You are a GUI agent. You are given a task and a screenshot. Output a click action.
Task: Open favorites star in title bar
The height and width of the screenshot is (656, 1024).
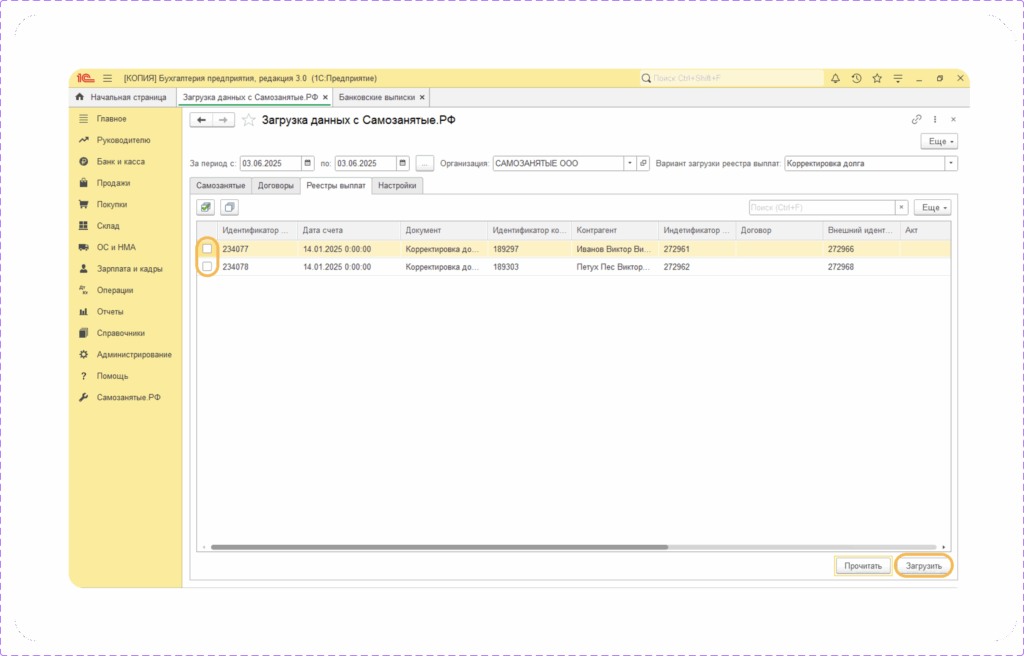(x=877, y=78)
